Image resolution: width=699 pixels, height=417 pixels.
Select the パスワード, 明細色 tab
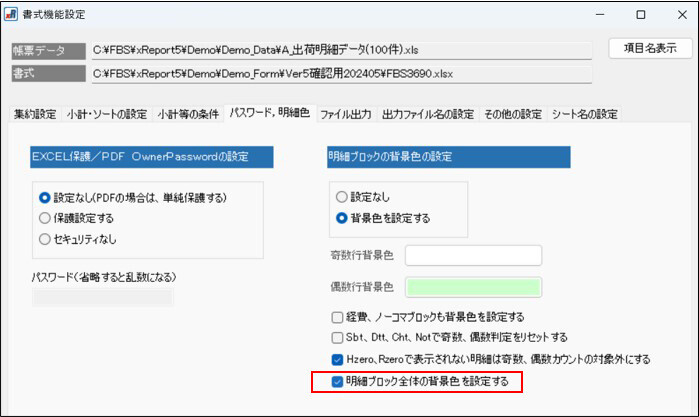270,113
